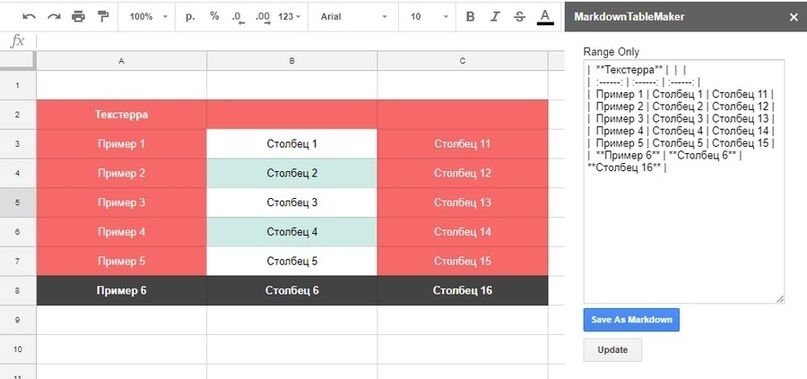Click the undo arrow icon
807x379 pixels.
tap(29, 17)
